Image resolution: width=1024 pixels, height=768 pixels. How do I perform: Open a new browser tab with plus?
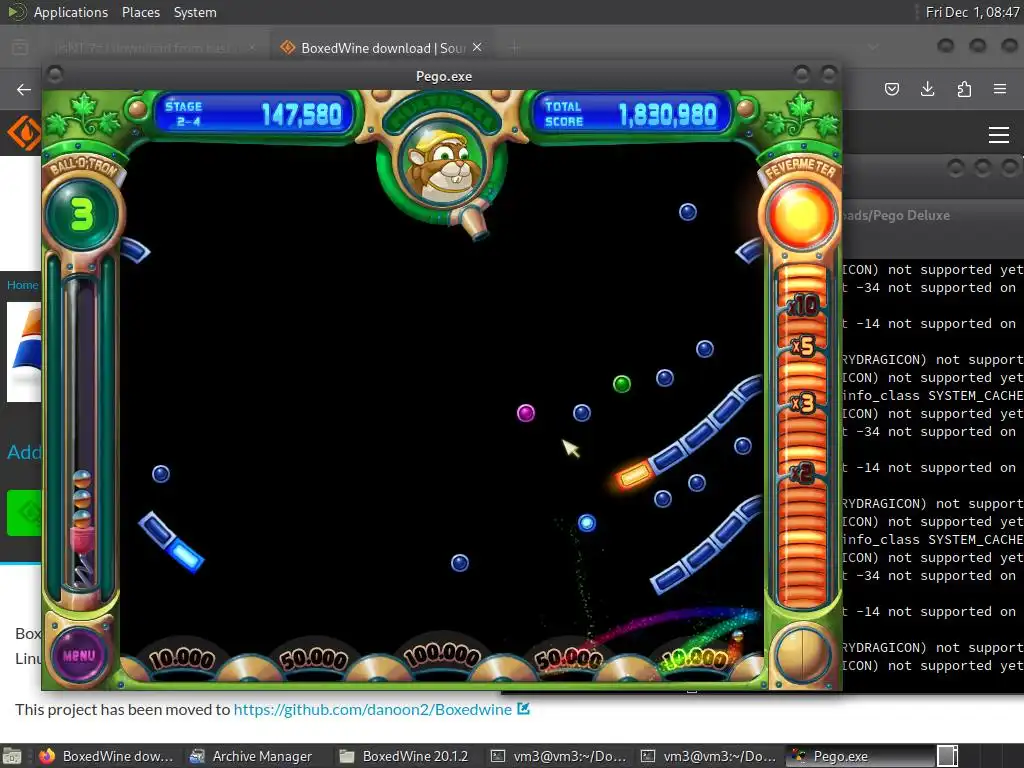515,48
